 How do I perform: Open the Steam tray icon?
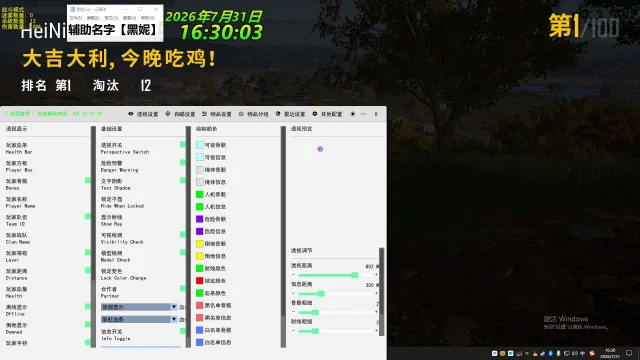[542, 353]
